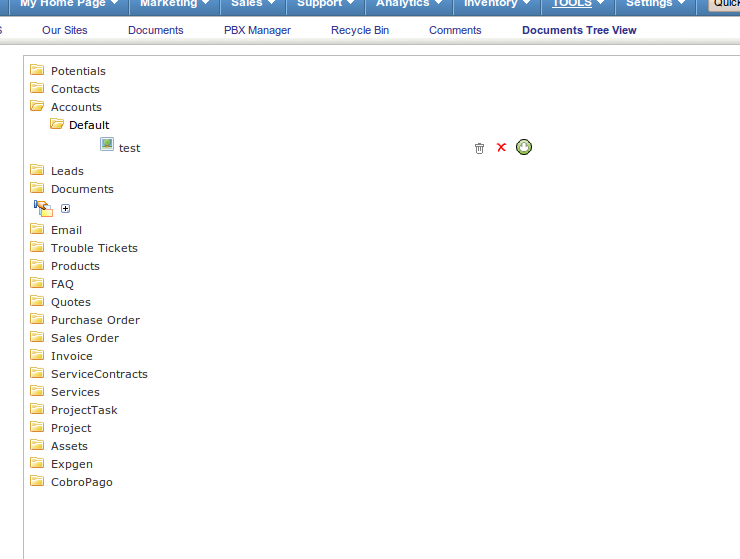This screenshot has height=559, width=740.
Task: Select the ServiceContracts folder in tree
Action: point(99,374)
